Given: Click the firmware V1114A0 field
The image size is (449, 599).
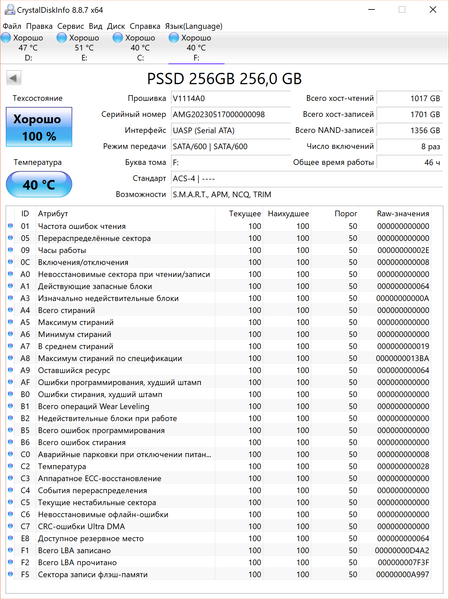Looking at the screenshot, I should pyautogui.click(x=231, y=99).
